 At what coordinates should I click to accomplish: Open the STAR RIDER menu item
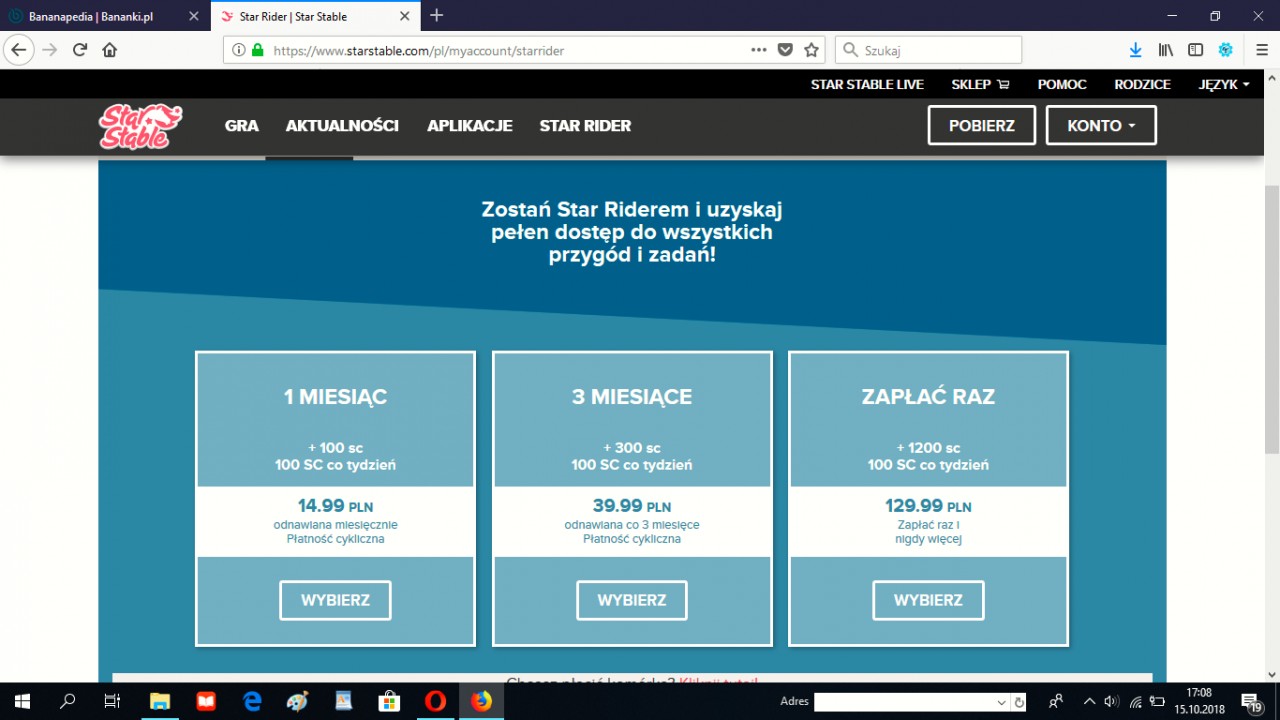(585, 126)
